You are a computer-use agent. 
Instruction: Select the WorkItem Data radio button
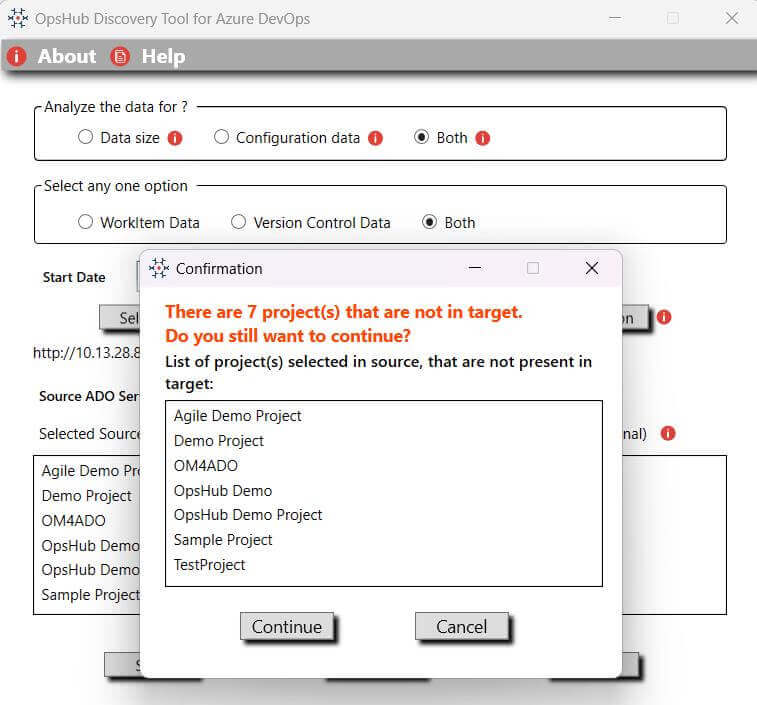click(85, 222)
